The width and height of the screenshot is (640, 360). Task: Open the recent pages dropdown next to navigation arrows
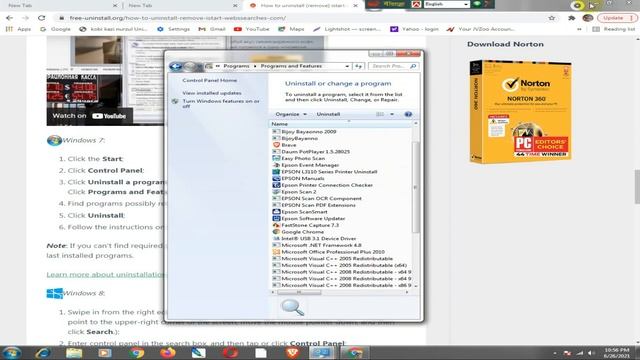pos(200,66)
